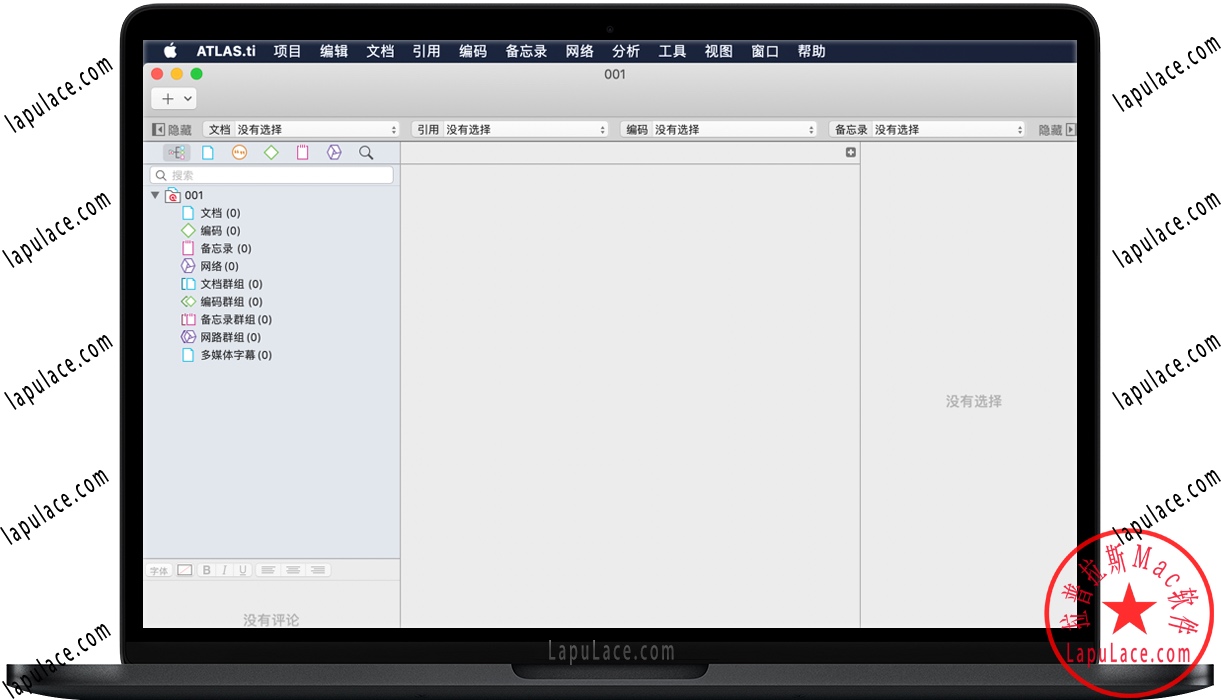Switch sidebar to documents view icon

tap(208, 153)
